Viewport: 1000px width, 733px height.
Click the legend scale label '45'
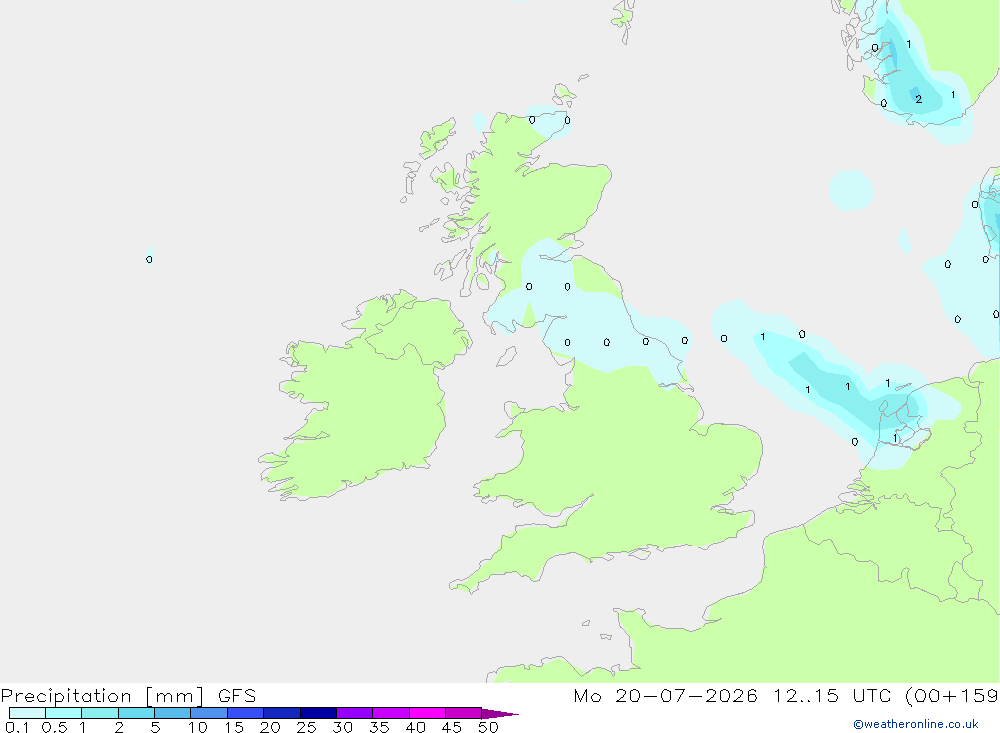click(x=452, y=727)
